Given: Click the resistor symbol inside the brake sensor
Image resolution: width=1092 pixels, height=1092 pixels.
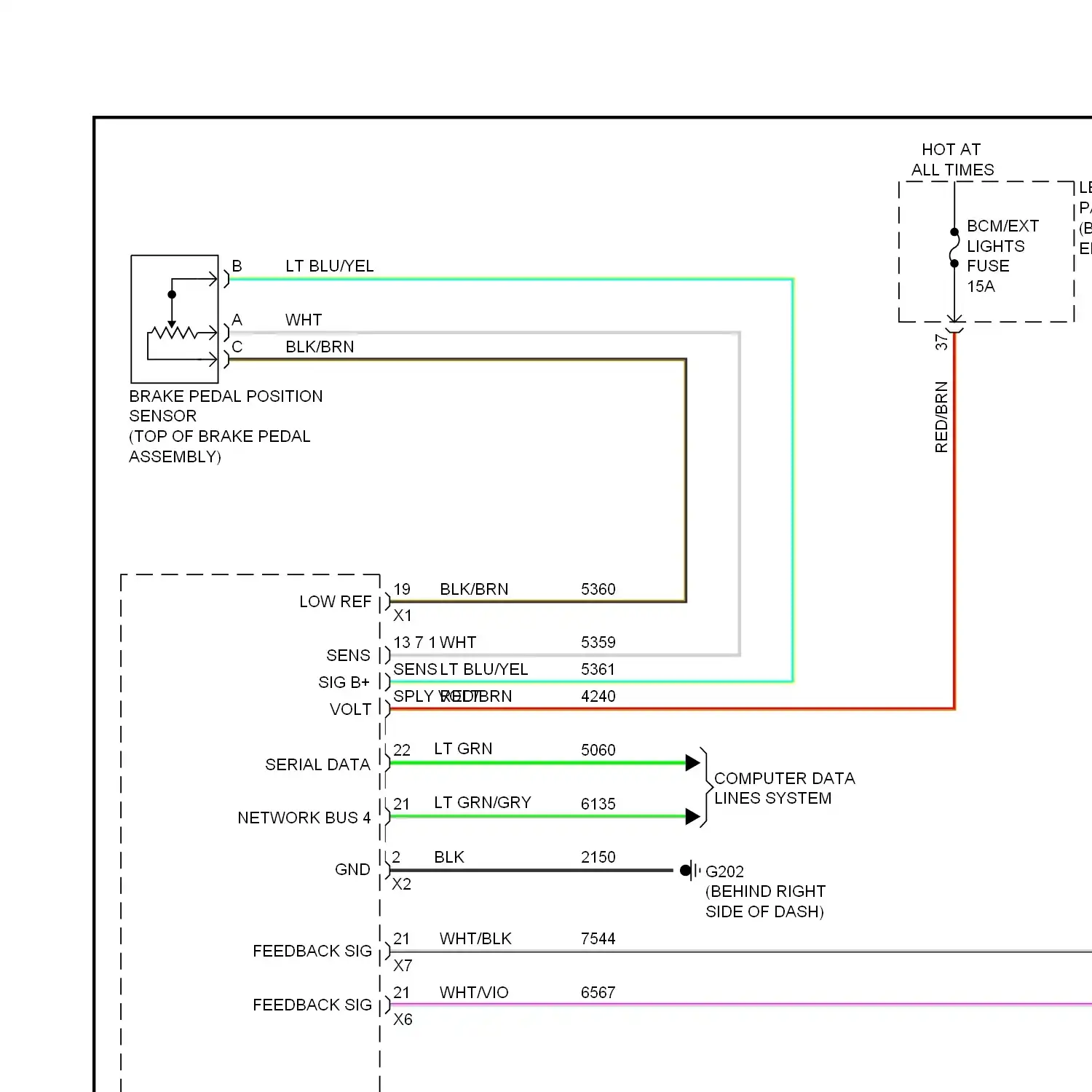Looking at the screenshot, I should click(x=172, y=333).
